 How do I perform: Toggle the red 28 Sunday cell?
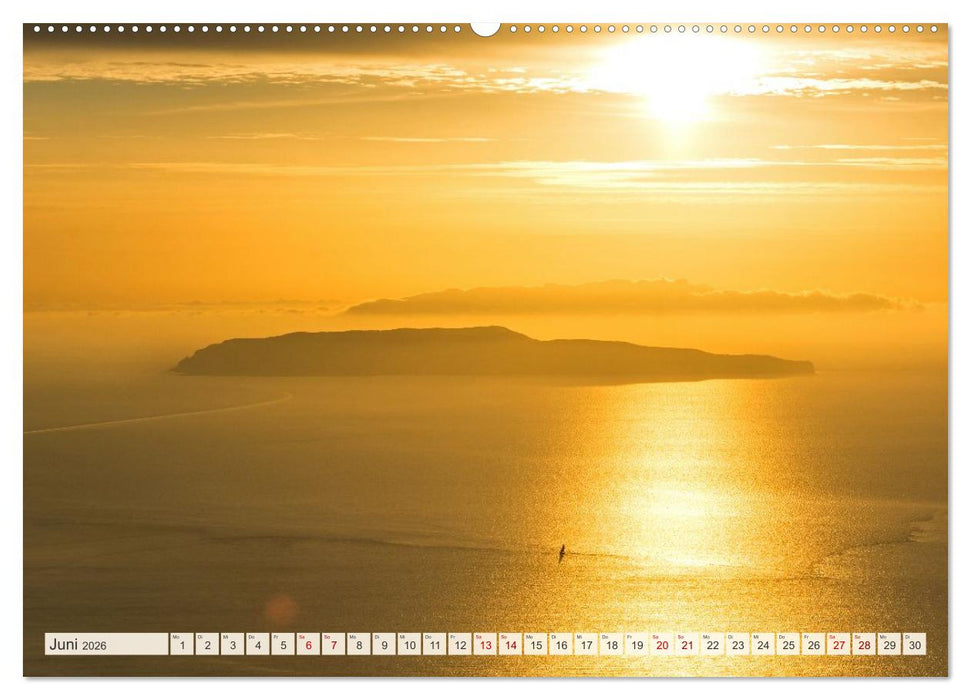(866, 646)
